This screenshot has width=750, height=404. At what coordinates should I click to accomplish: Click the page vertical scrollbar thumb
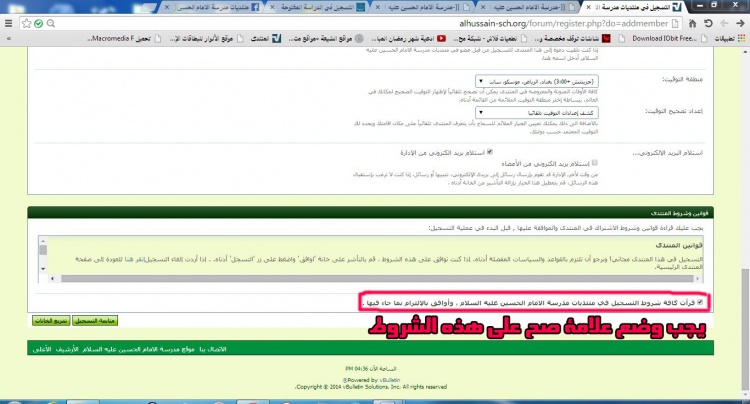746,329
